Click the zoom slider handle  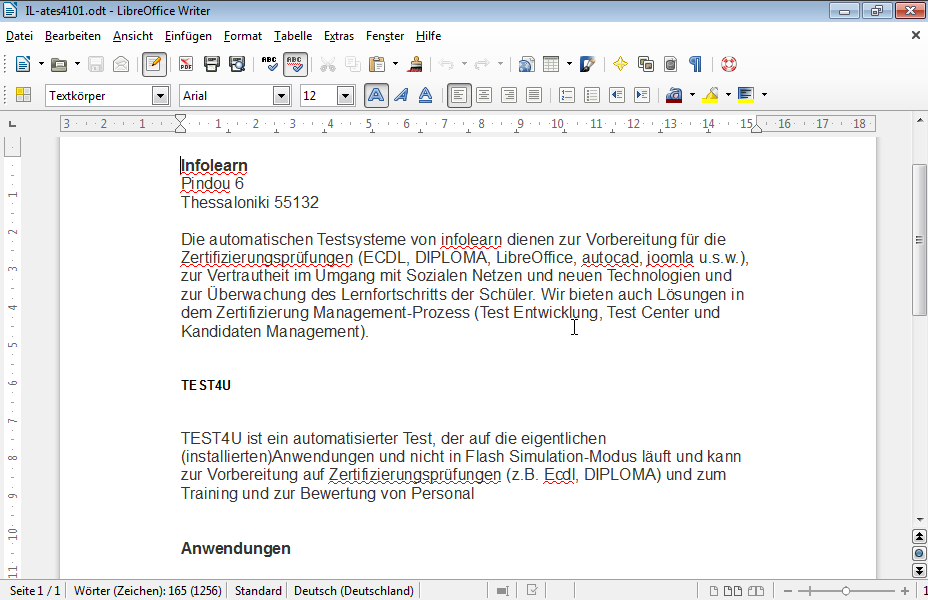tap(846, 591)
